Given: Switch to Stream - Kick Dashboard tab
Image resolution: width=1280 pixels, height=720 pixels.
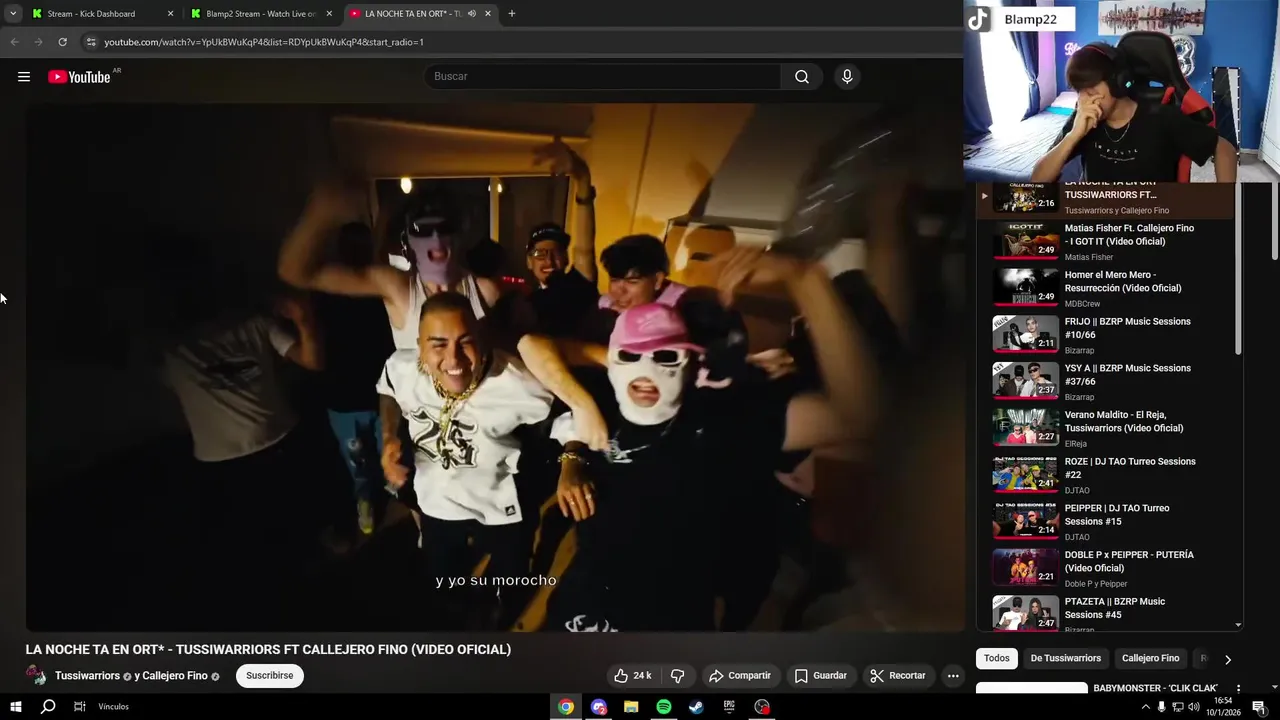Looking at the screenshot, I should coord(100,14).
